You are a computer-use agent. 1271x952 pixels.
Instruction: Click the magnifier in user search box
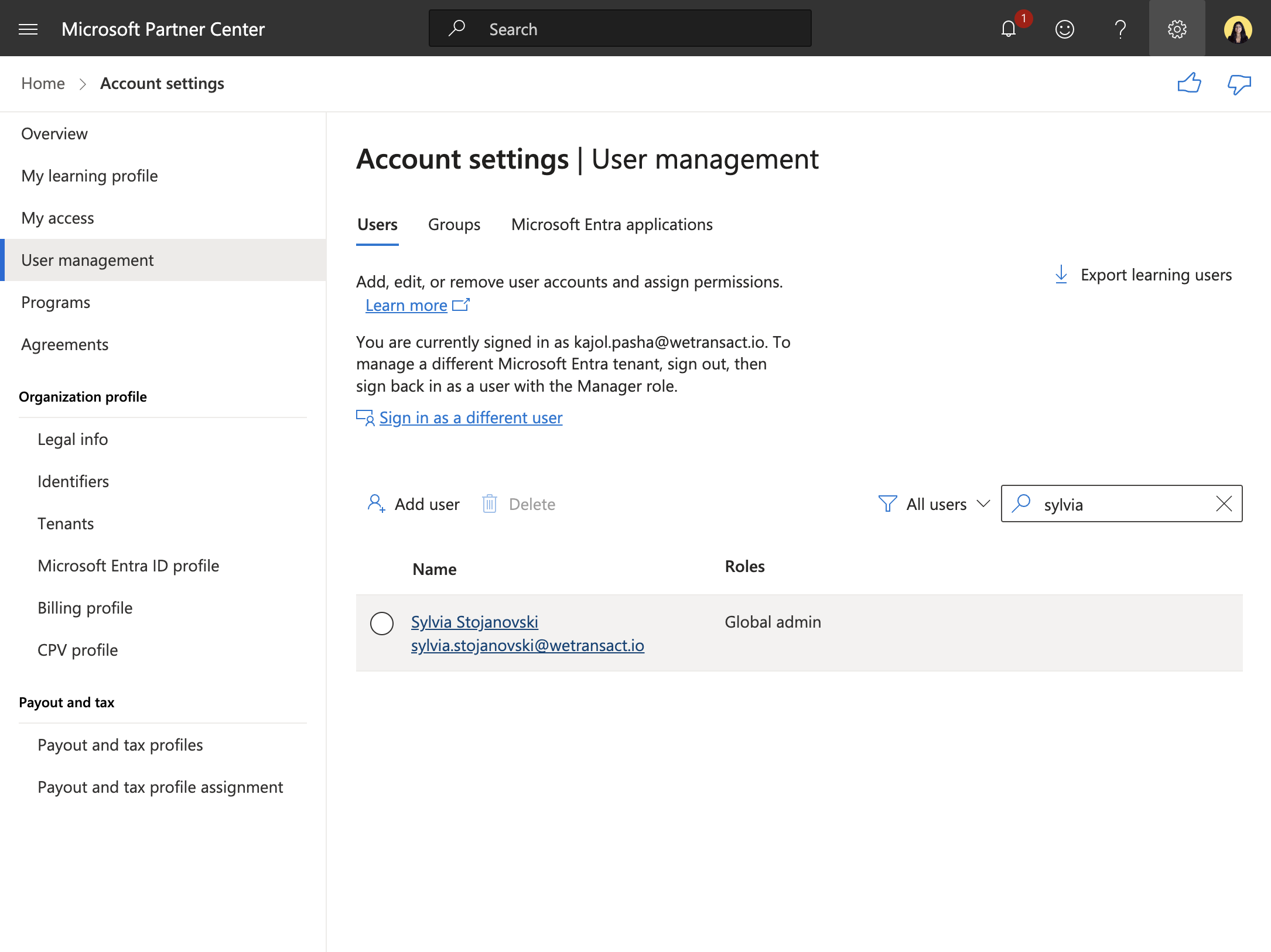(x=1021, y=504)
